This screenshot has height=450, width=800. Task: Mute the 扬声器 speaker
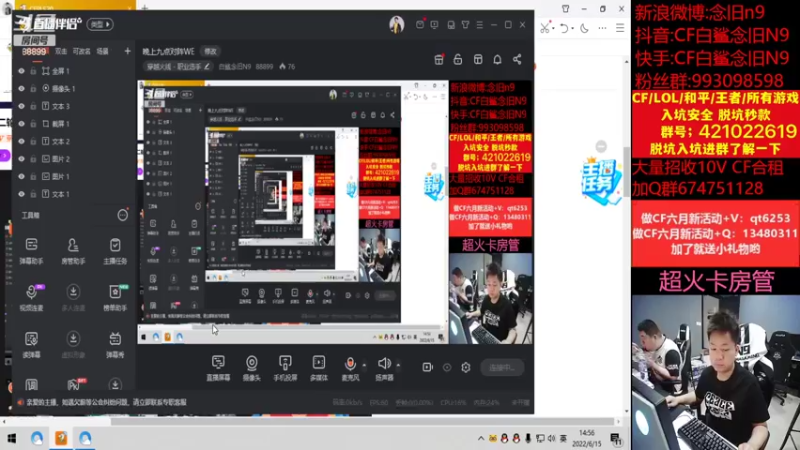[x=384, y=368]
